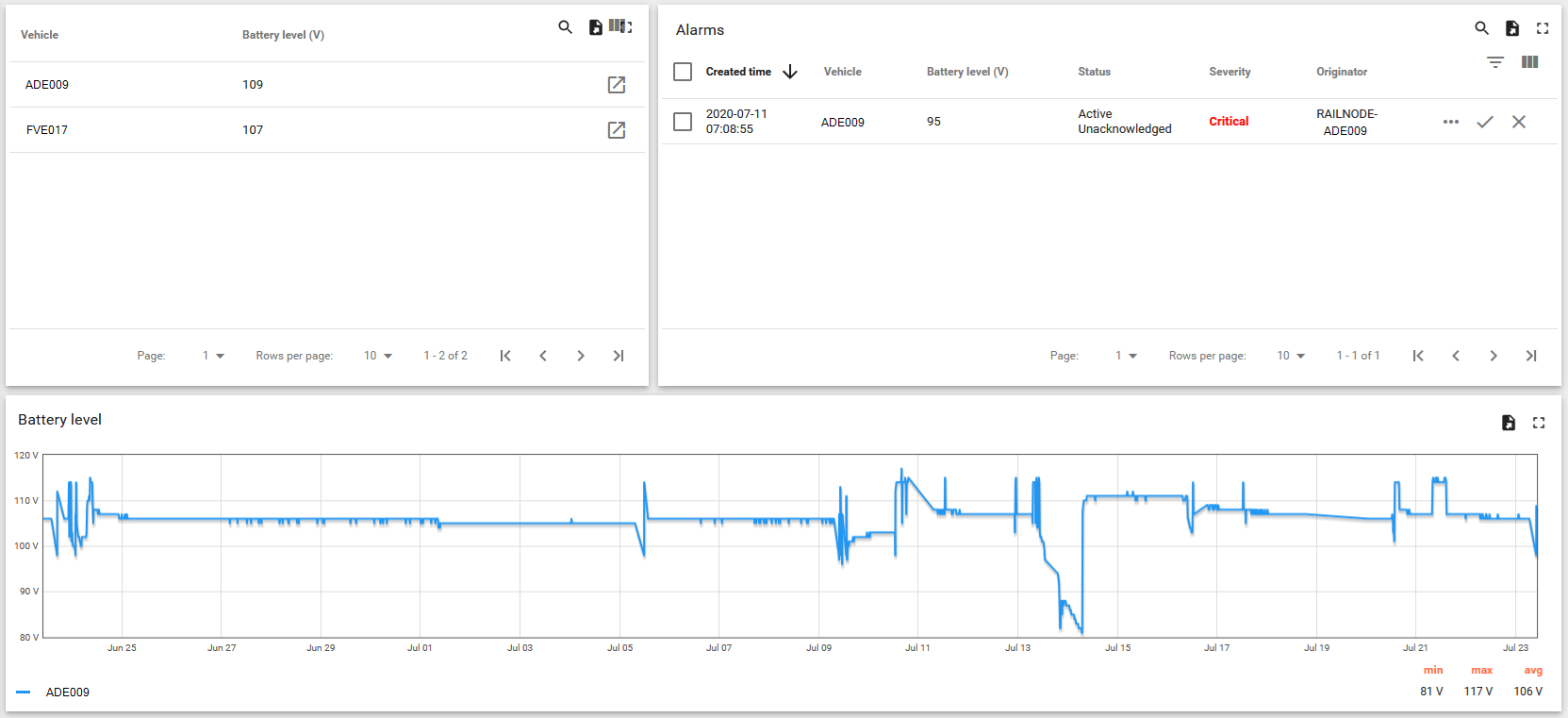Clear the ADE009 alarm with X icon
This screenshot has width=1568, height=718.
(x=1519, y=122)
